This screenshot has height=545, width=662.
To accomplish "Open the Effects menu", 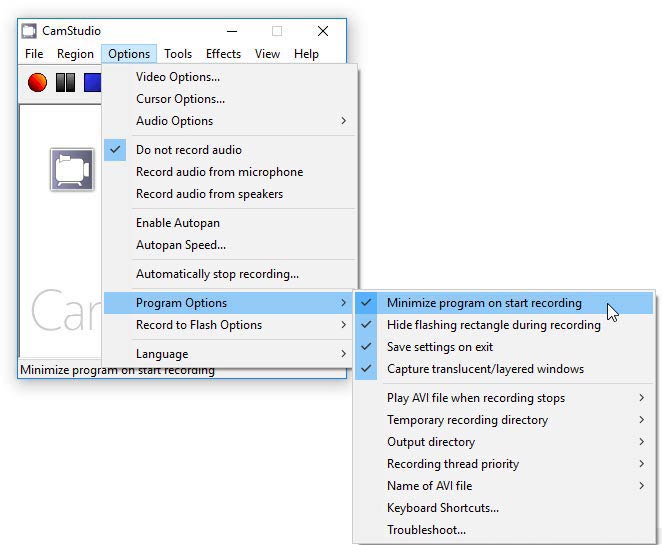I will (x=223, y=54).
